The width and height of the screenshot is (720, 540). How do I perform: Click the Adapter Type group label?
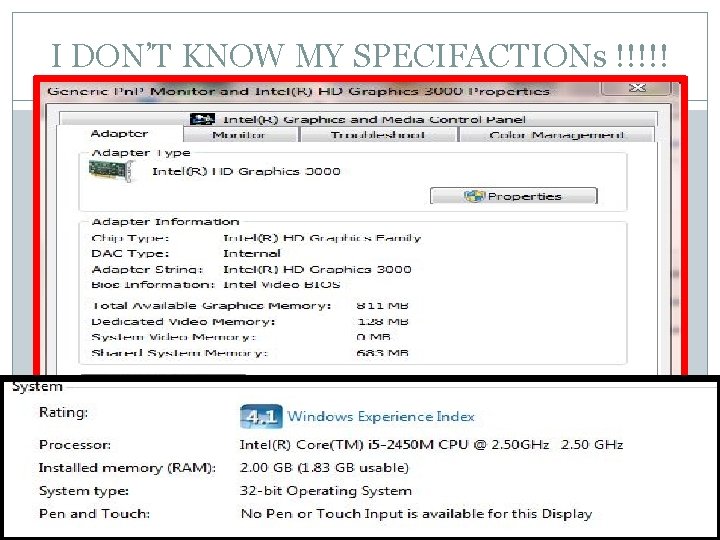coord(141,153)
